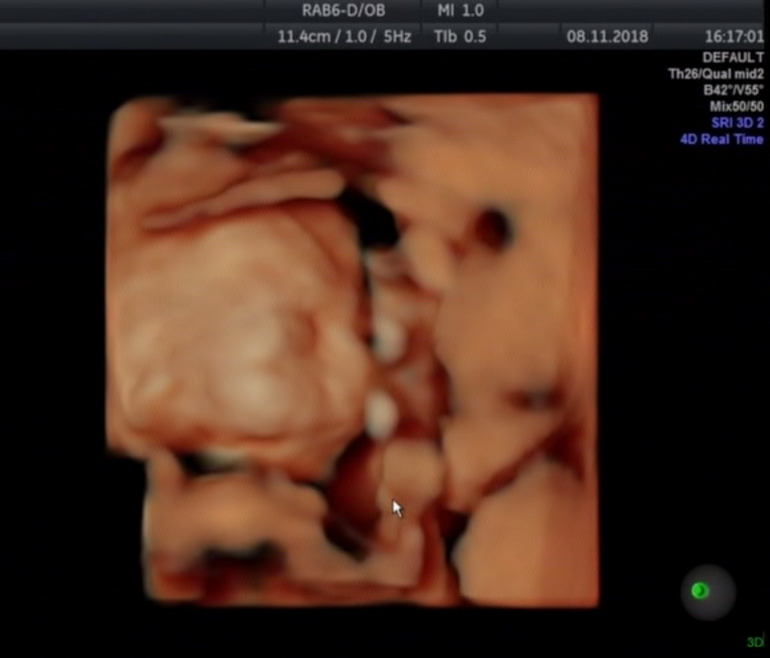Click the green dot on the light sphere
Image resolution: width=770 pixels, height=658 pixels.
click(x=700, y=591)
